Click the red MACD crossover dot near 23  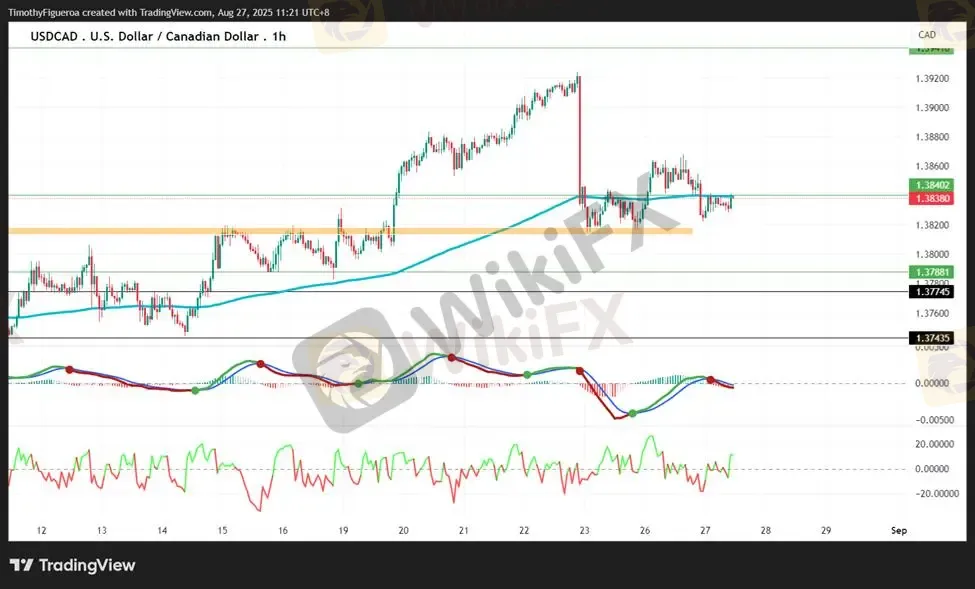(580, 371)
